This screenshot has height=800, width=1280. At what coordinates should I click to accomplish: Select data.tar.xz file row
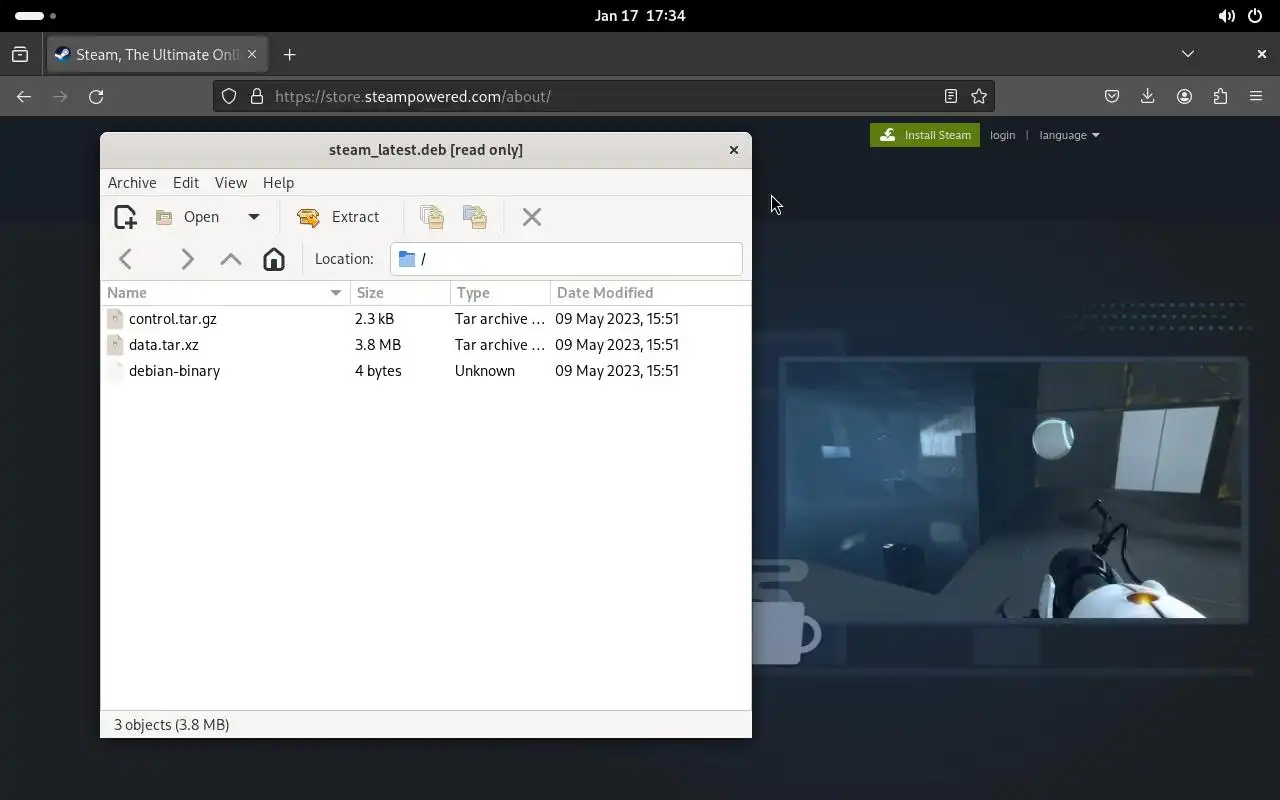426,345
